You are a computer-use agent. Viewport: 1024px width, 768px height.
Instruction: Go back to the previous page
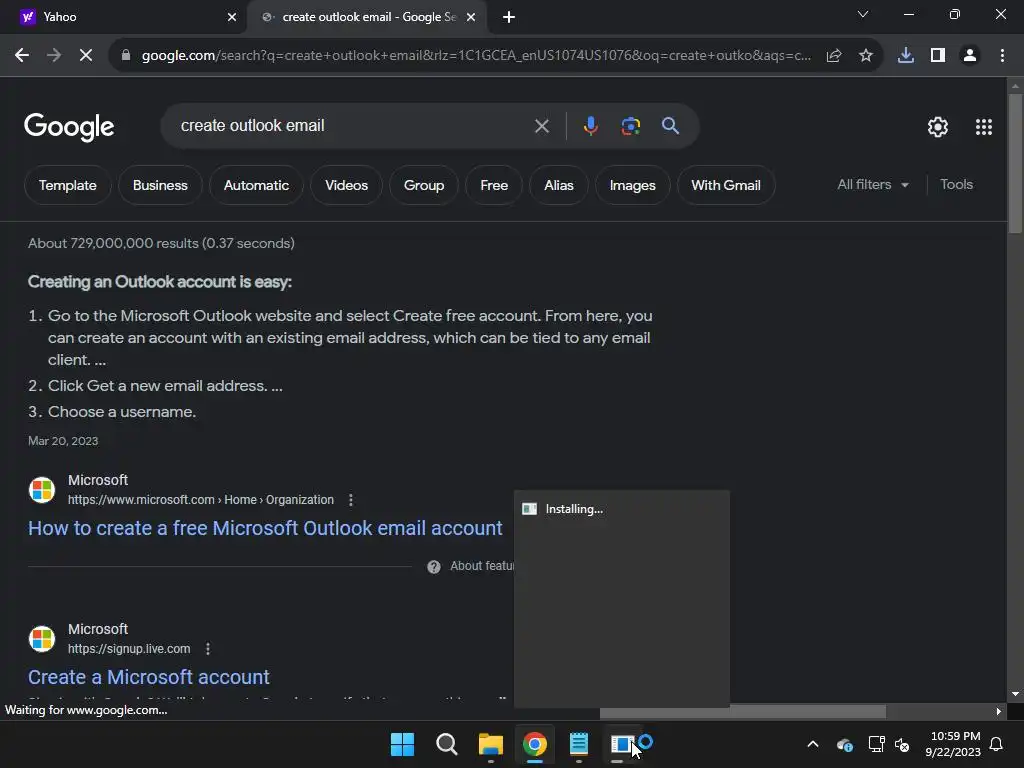point(22,56)
